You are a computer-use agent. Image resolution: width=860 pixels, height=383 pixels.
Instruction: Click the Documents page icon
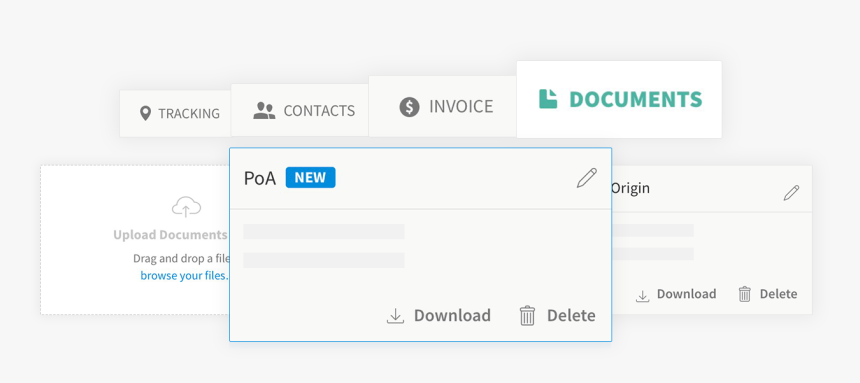[548, 99]
